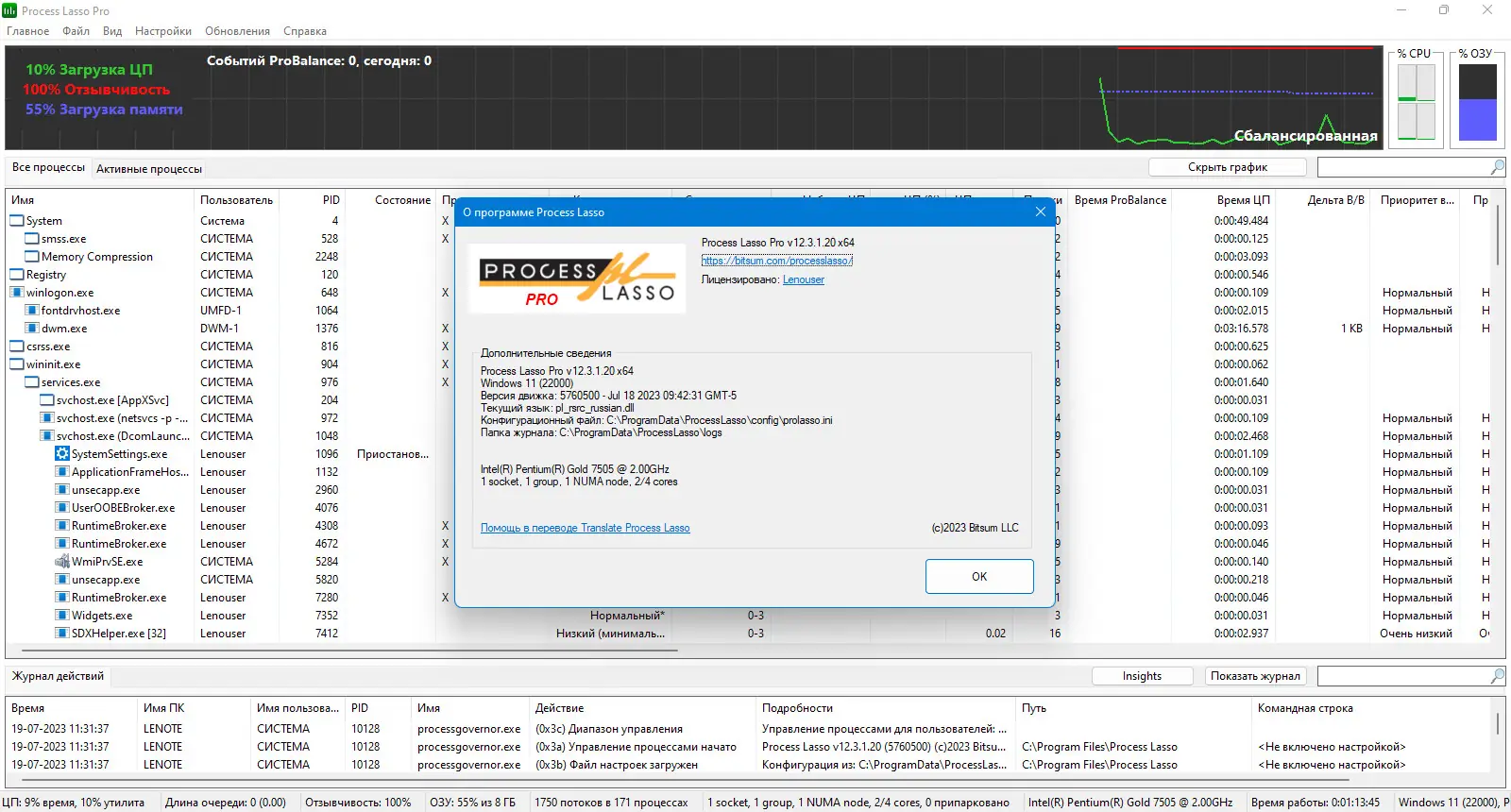Sort processes by Имя column header
This screenshot has width=1511, height=812.
(x=99, y=200)
